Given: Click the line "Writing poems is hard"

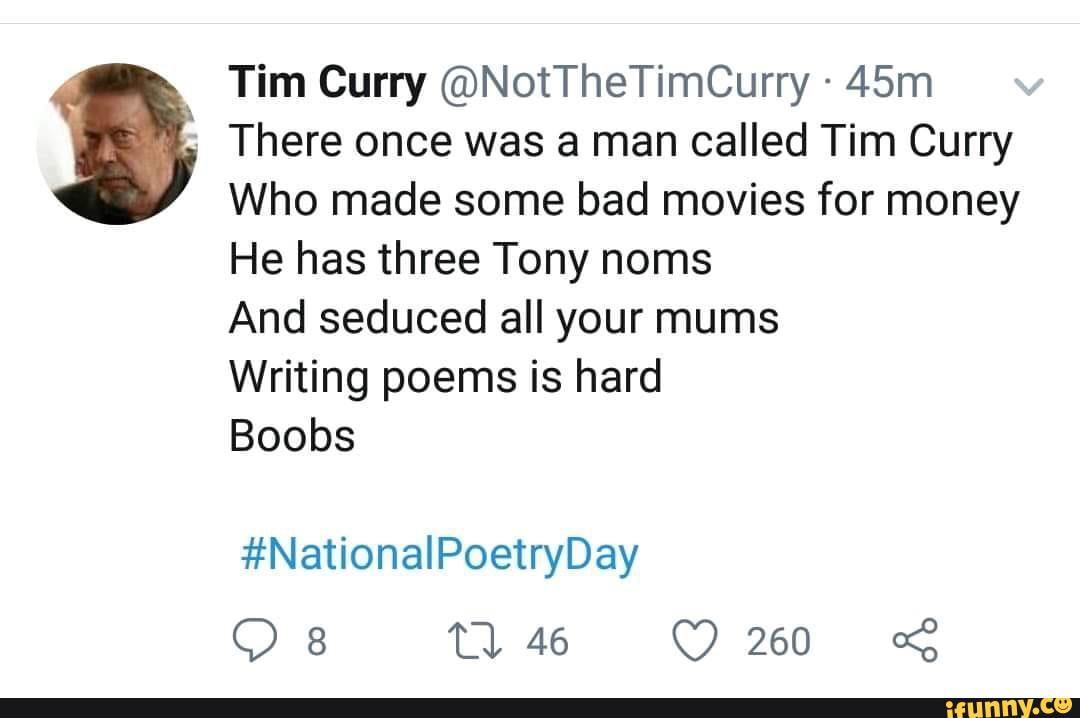Looking at the screenshot, I should (445, 377).
